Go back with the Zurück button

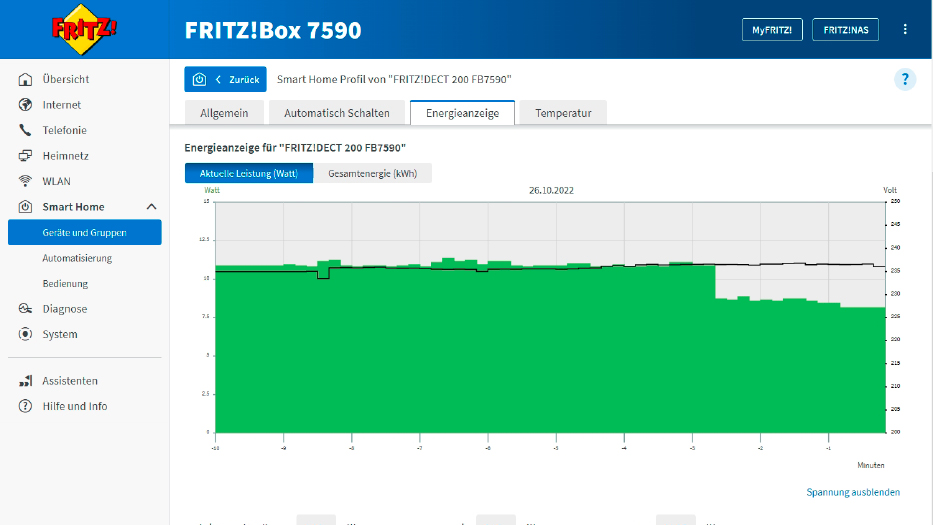pyautogui.click(x=226, y=79)
